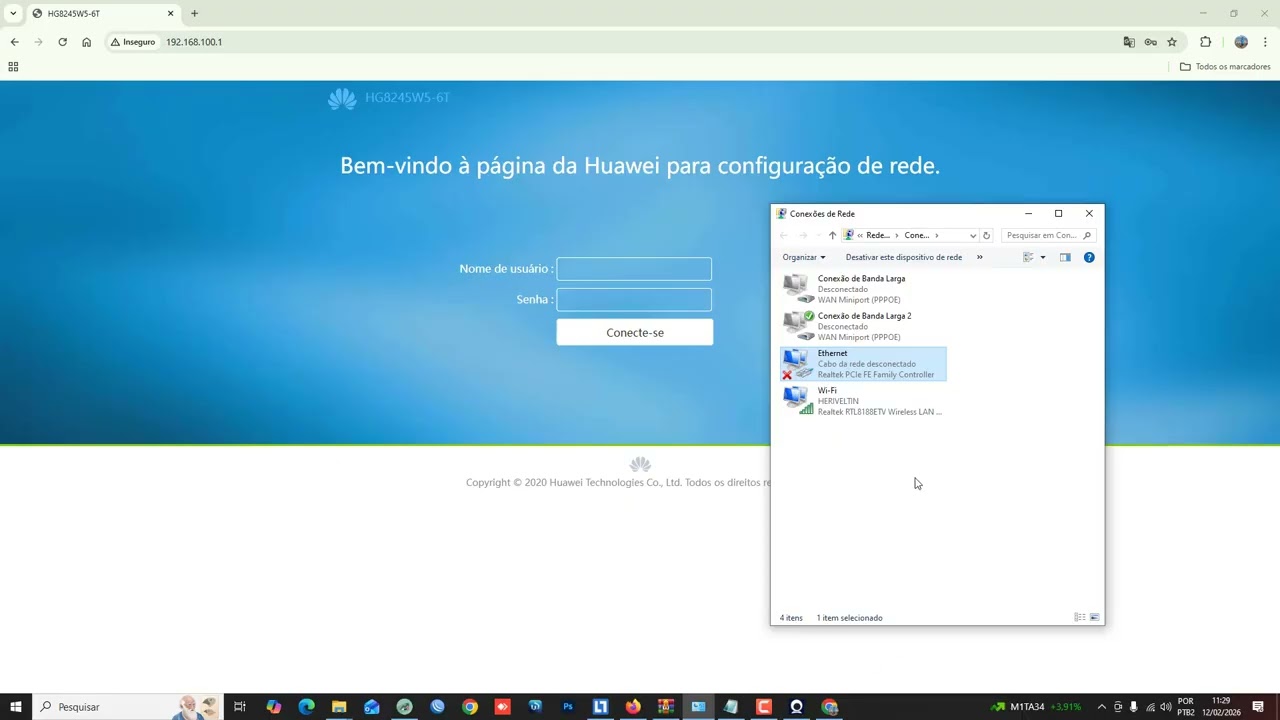Click the M1TA34 stock widget on taskbar
The height and width of the screenshot is (720, 1280).
pyautogui.click(x=1035, y=707)
